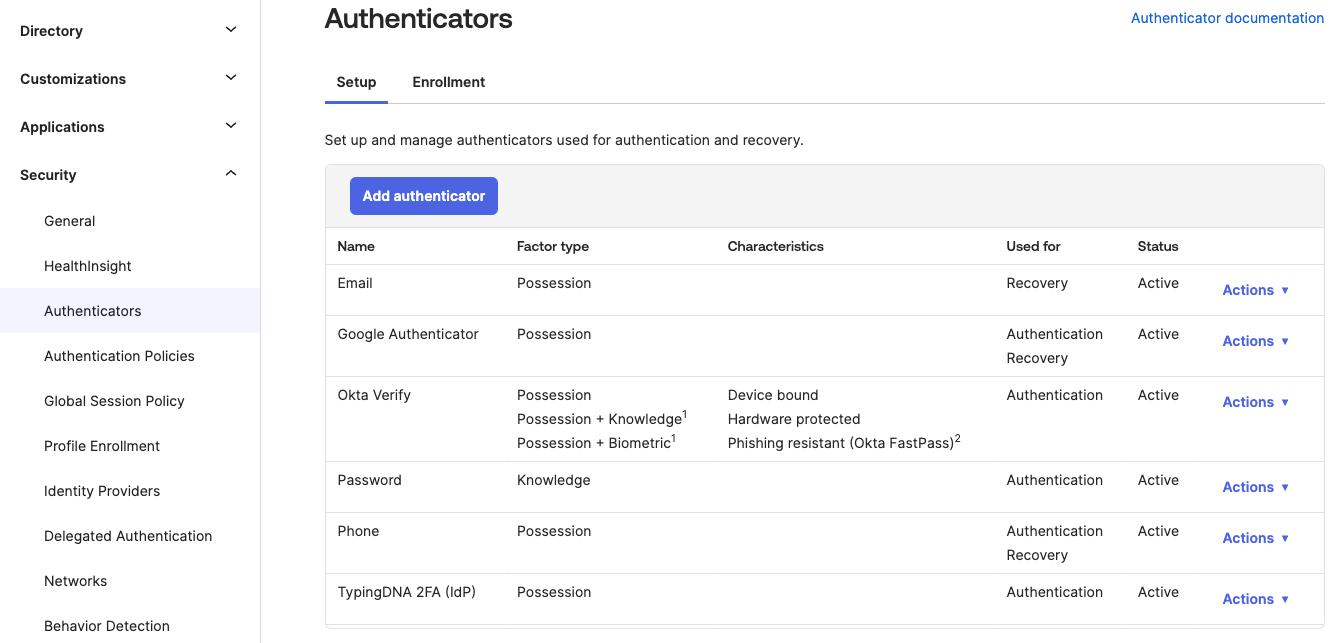This screenshot has height=643, width=1340.
Task: Open Delegated Authentication page
Action: coord(128,536)
